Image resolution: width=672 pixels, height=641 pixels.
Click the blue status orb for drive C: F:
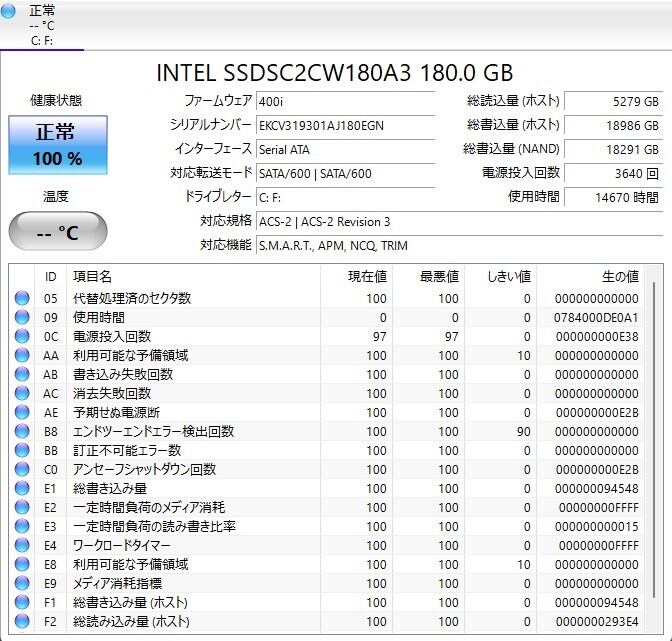point(9,11)
